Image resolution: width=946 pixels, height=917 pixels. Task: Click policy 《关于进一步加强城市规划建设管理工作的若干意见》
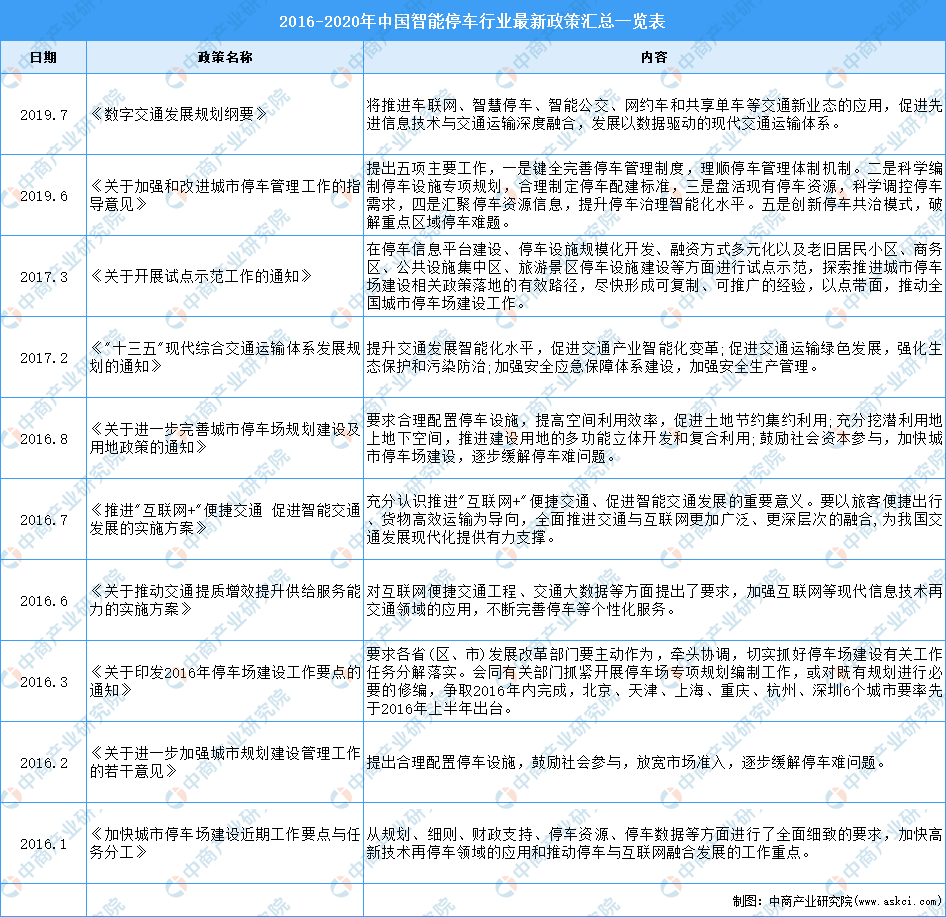225,762
